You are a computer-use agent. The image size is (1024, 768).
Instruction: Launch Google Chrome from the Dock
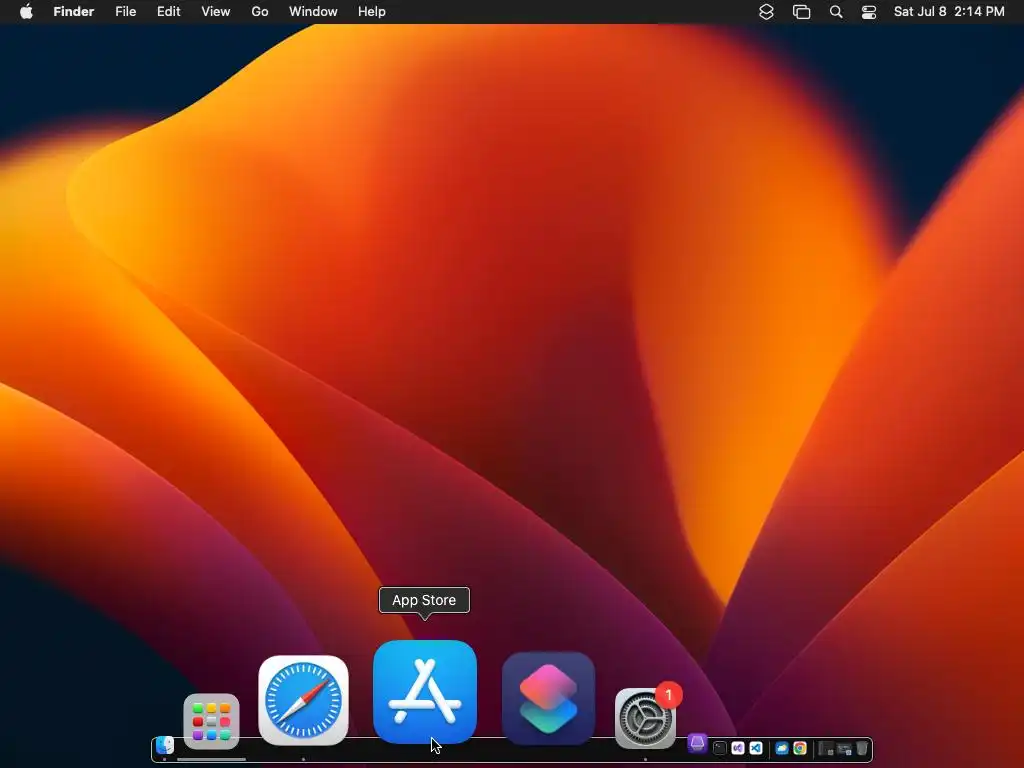(x=800, y=748)
